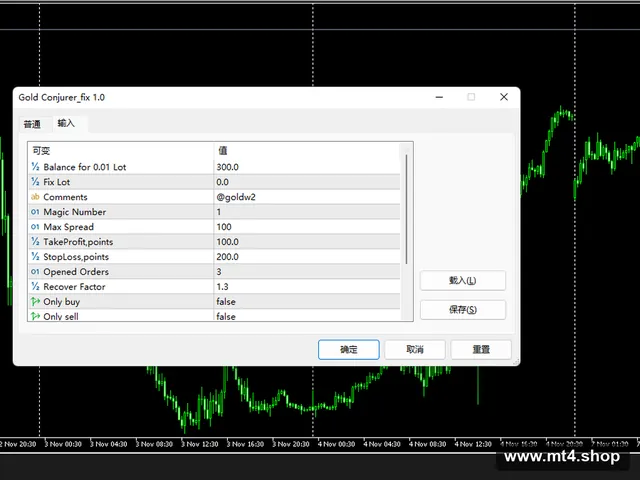Minimize the Gold Conjurer_fix dialog

(x=439, y=97)
